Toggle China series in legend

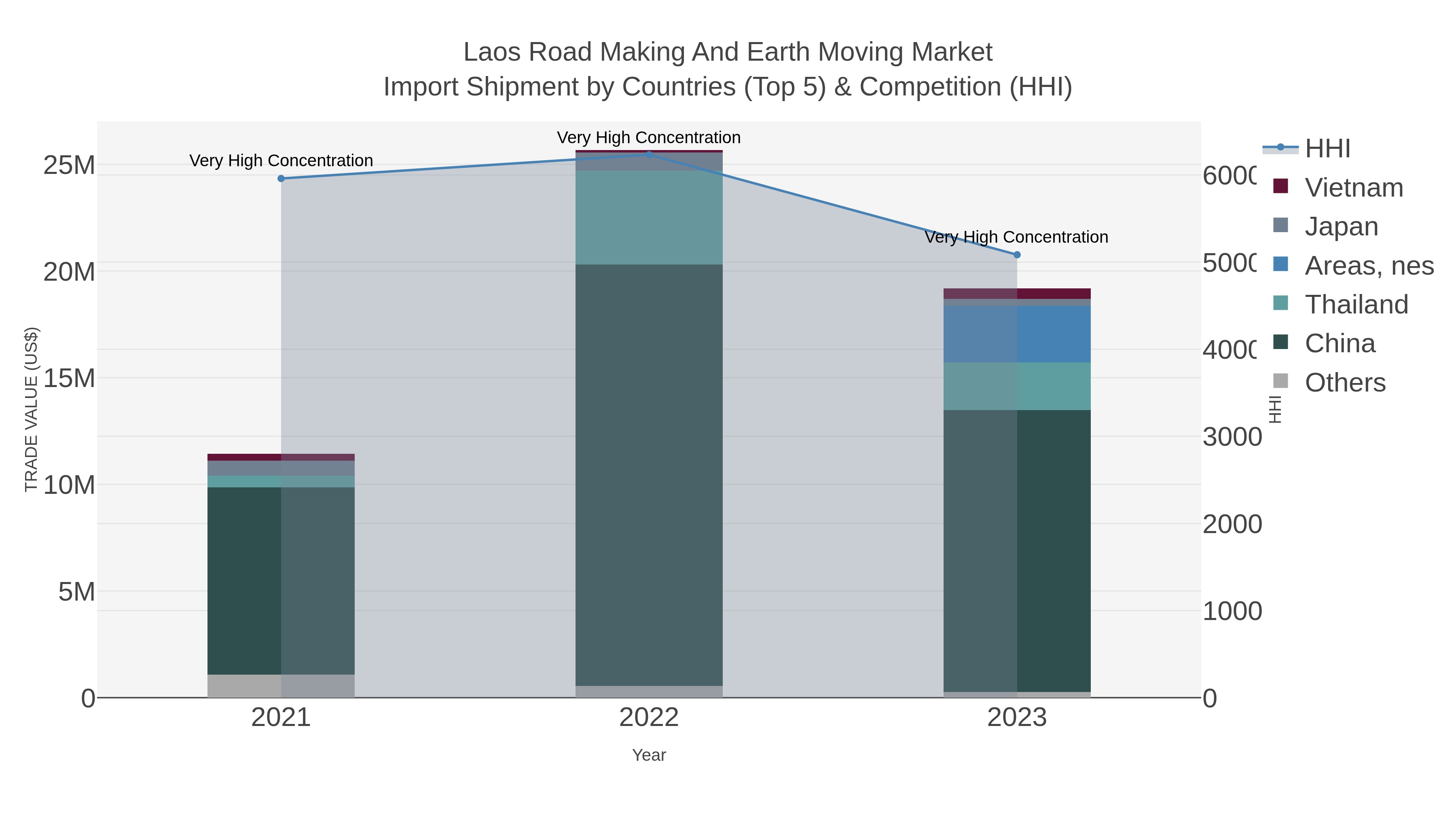tap(1324, 343)
